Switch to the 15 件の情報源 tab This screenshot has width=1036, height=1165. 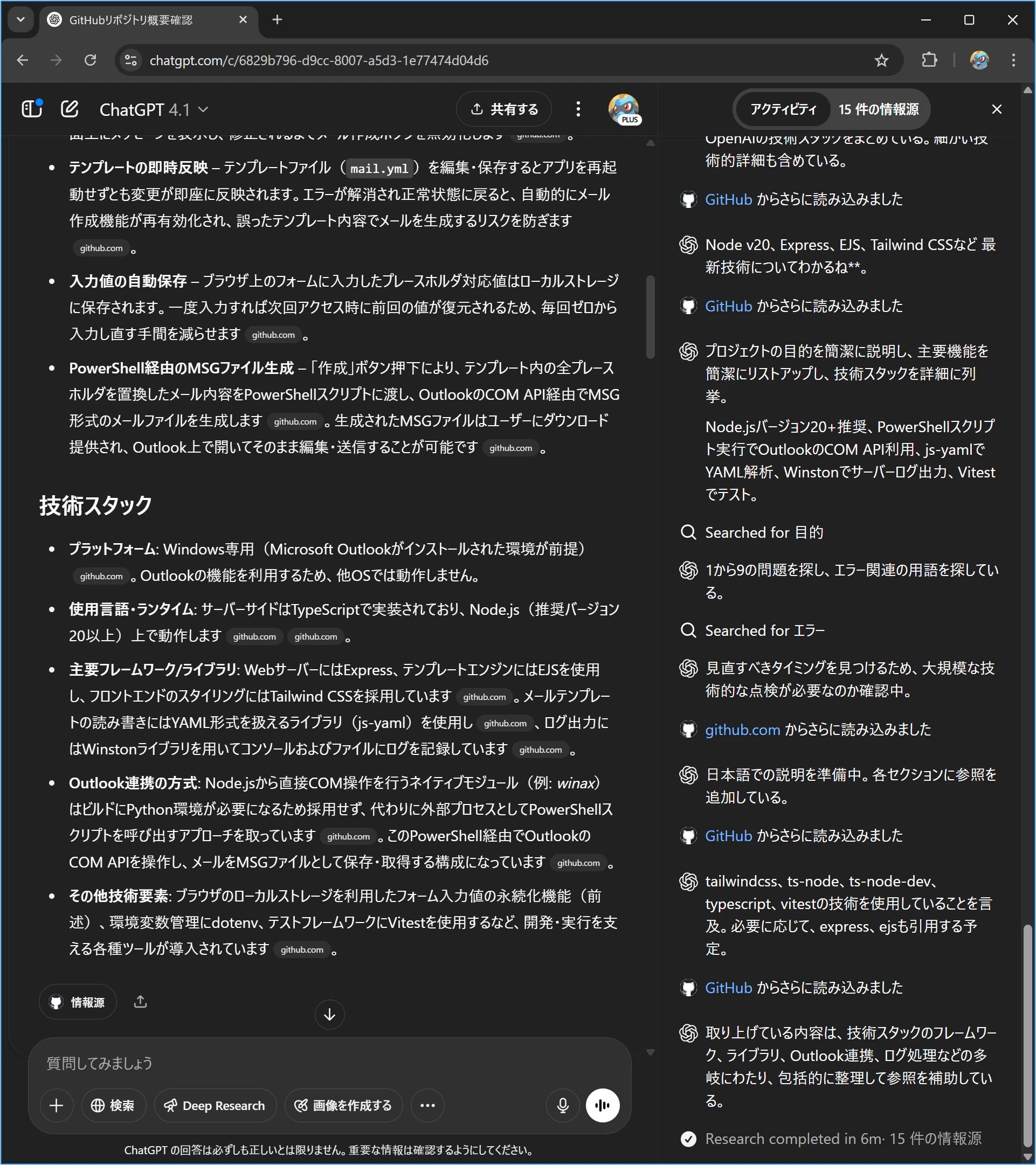point(878,109)
